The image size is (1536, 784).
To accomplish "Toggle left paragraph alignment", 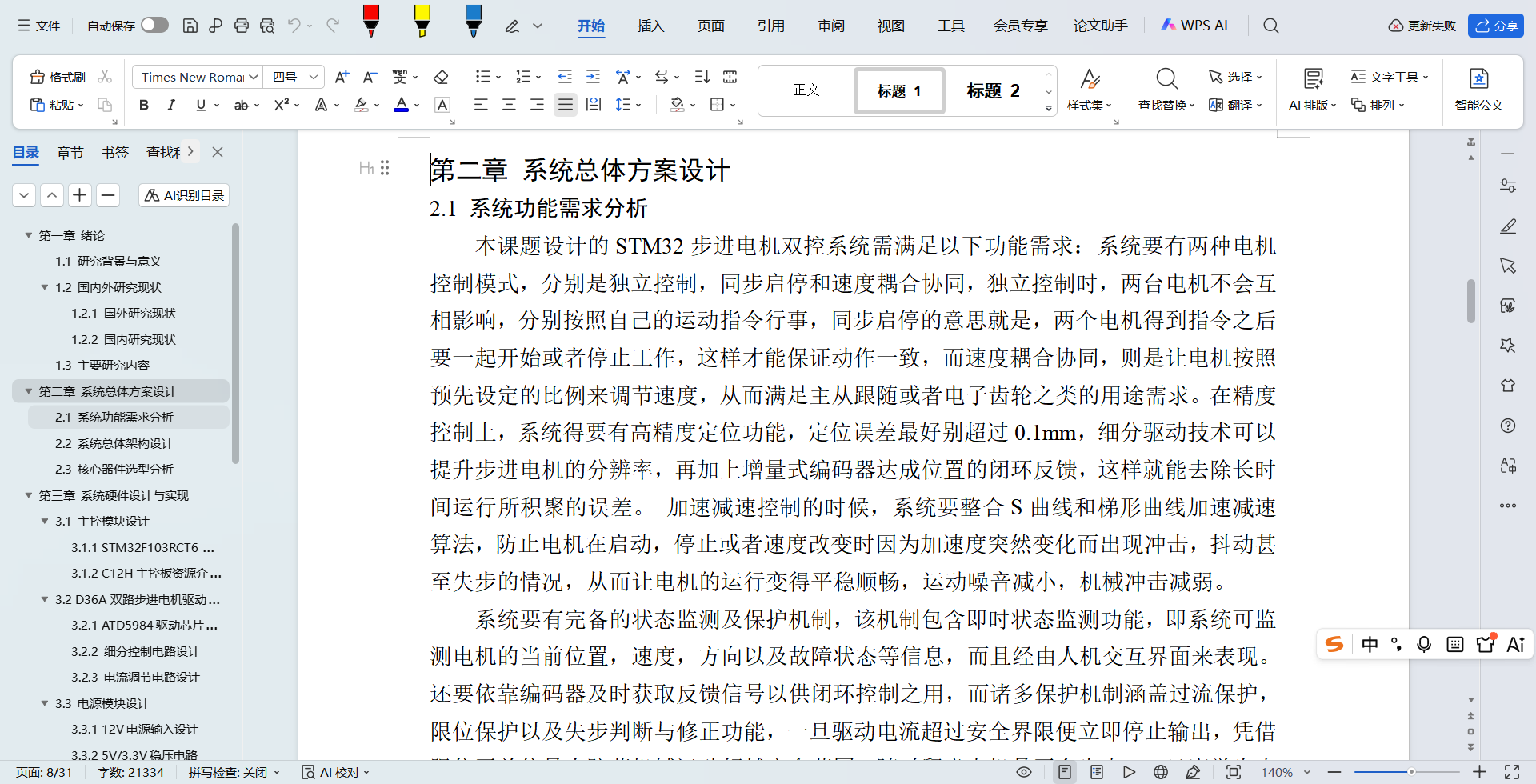I will [x=481, y=105].
